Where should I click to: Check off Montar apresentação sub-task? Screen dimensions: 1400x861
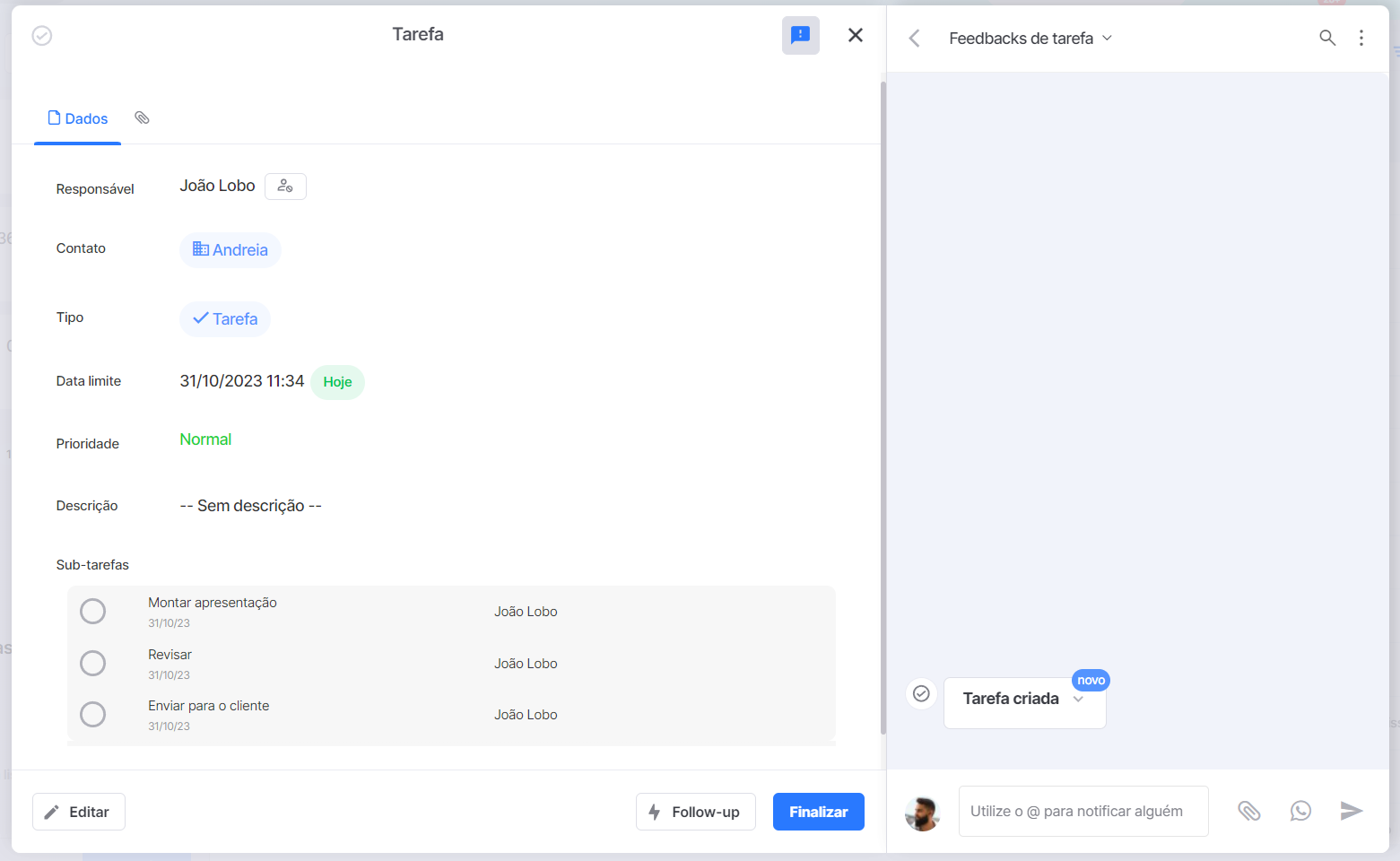[x=93, y=612]
